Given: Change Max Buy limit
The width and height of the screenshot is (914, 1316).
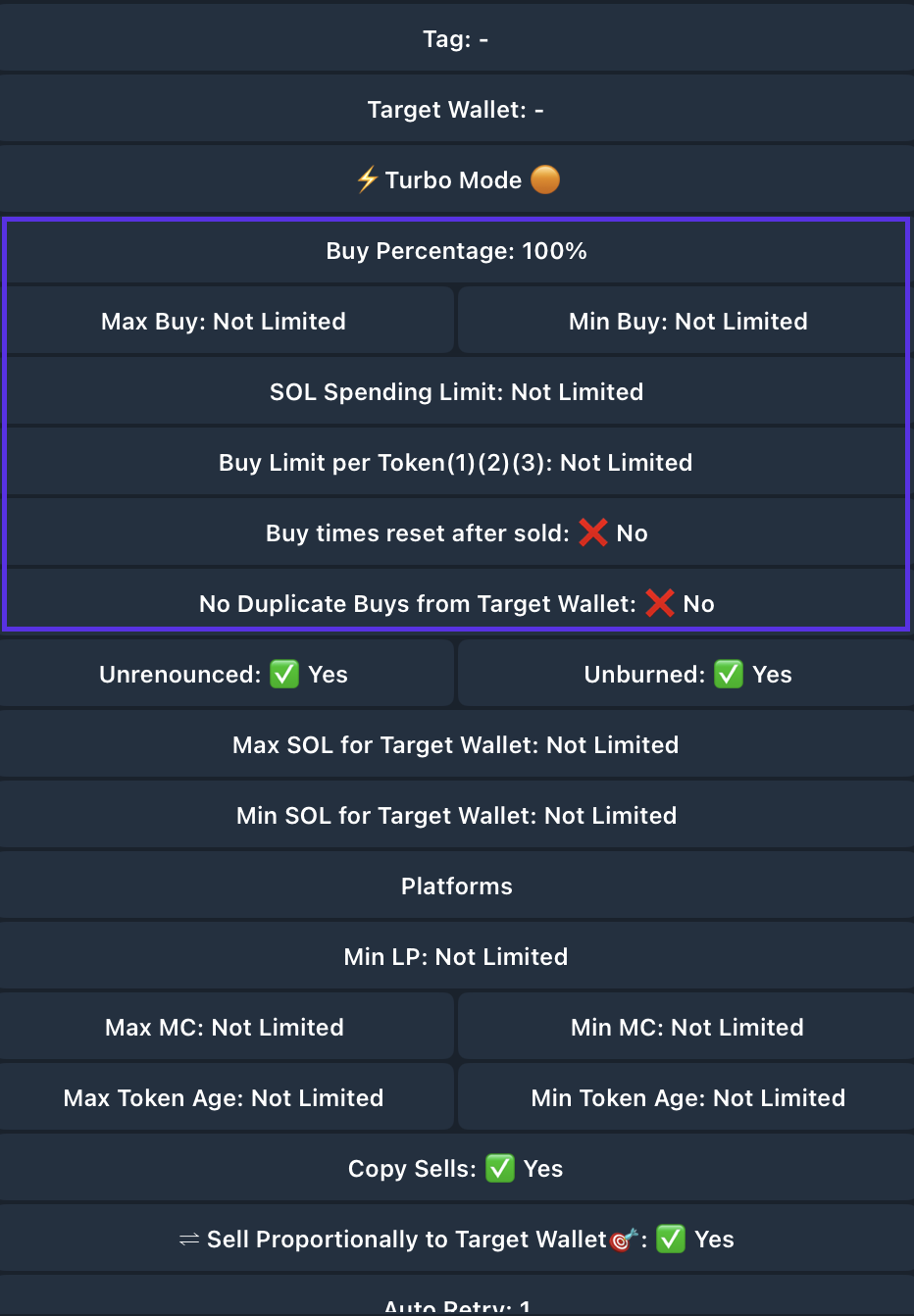Looking at the screenshot, I should tap(224, 322).
